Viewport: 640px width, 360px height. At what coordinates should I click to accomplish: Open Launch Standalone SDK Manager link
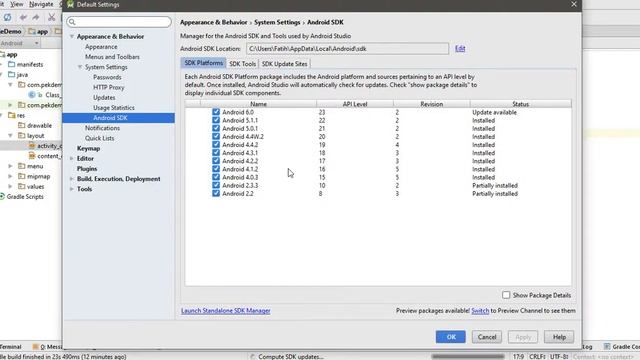coord(226,311)
